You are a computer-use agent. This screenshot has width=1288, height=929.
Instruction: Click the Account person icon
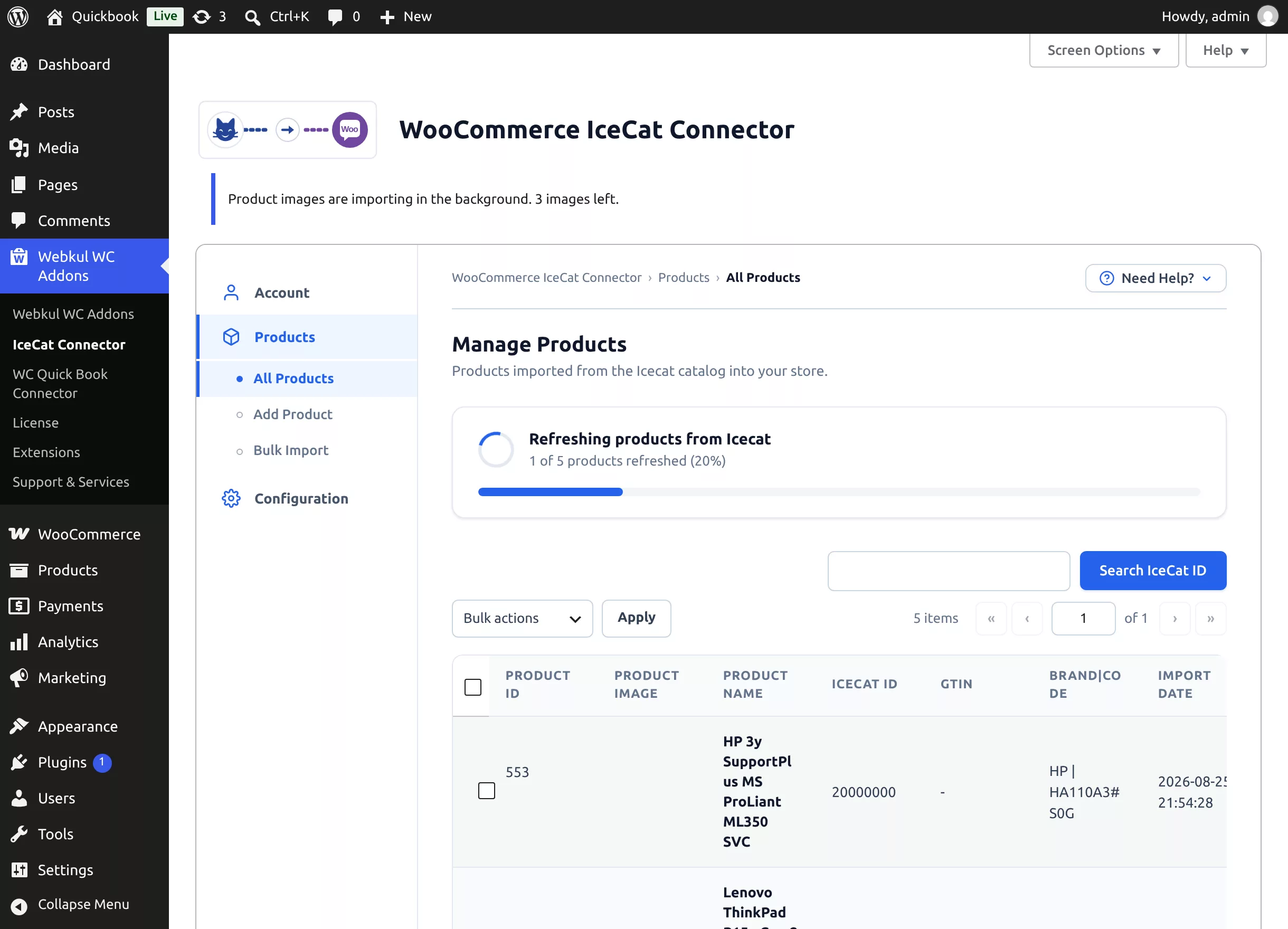(x=231, y=292)
